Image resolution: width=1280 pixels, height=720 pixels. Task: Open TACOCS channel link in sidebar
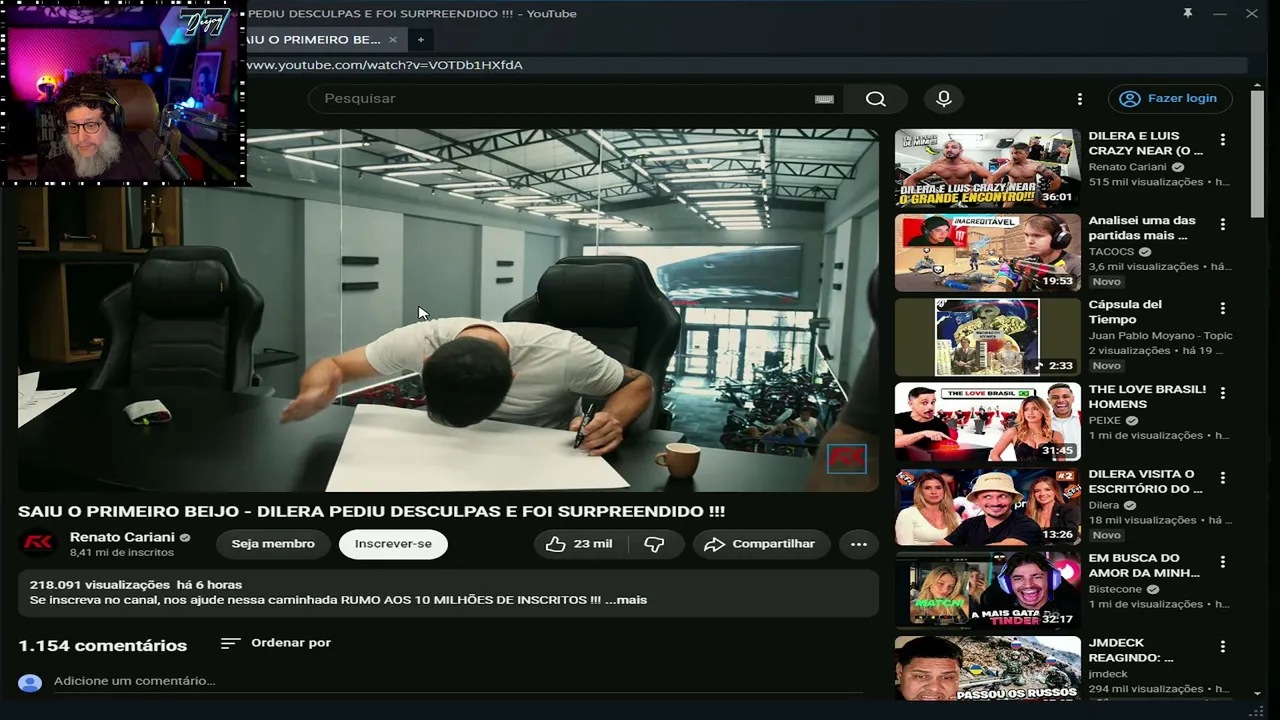pos(1111,252)
